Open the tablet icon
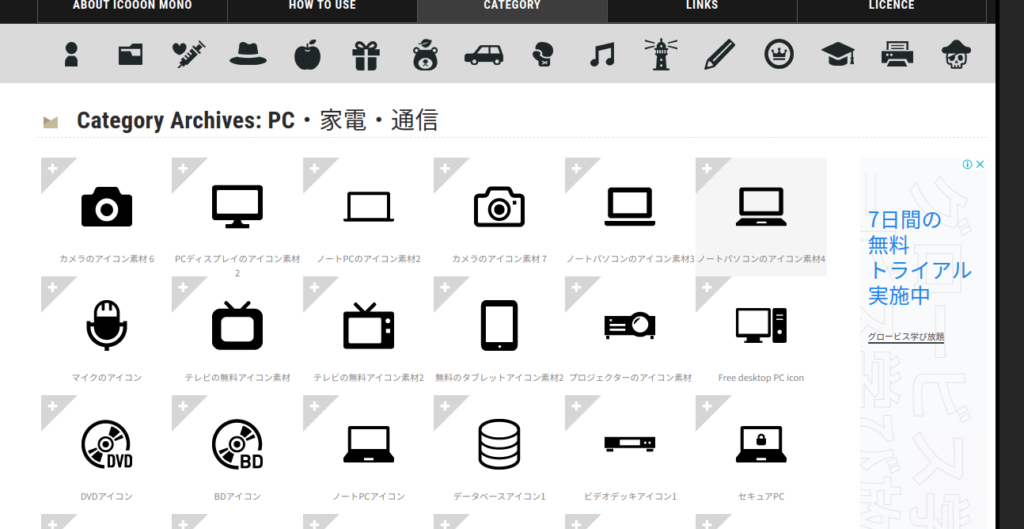 (x=500, y=325)
